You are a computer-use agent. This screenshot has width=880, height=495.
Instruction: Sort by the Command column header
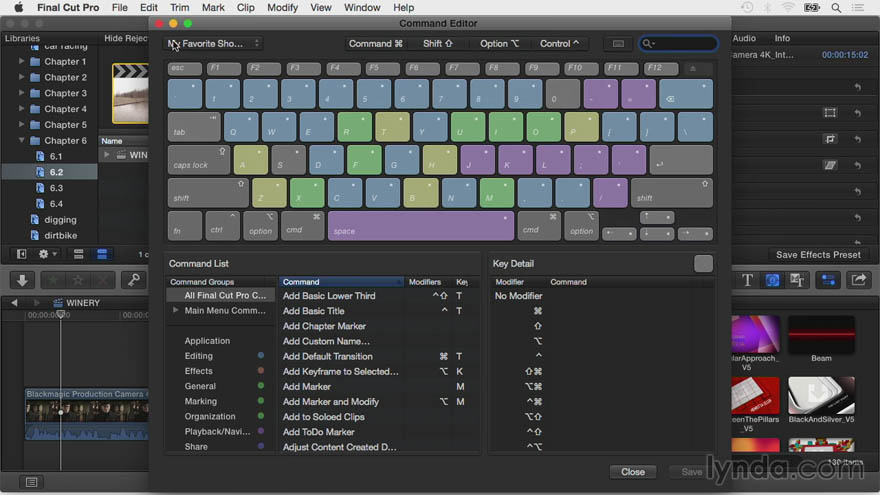click(341, 282)
